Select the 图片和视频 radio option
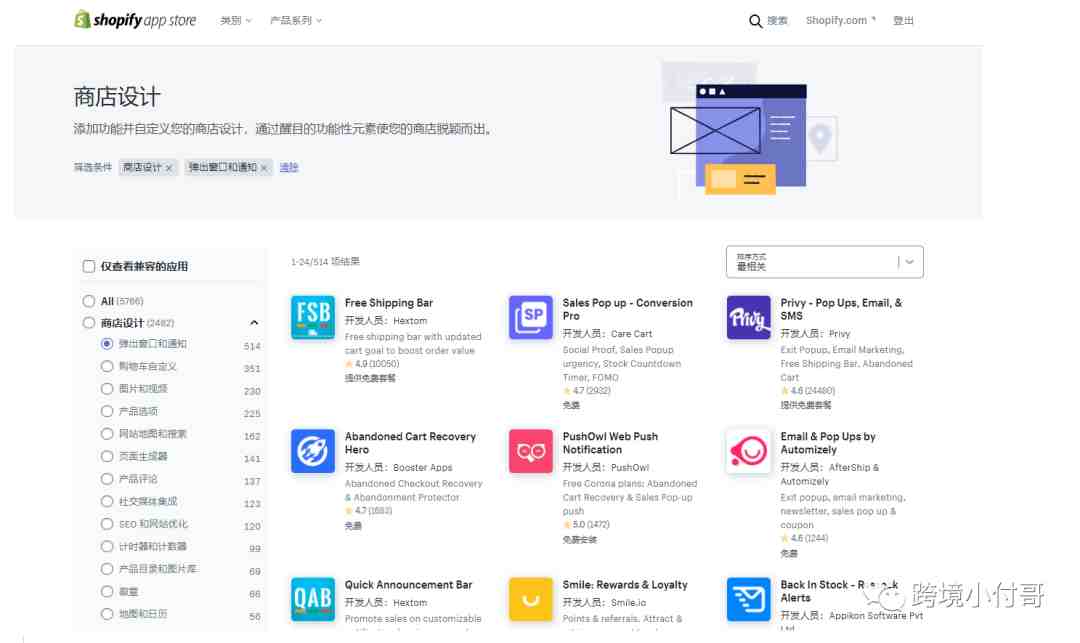This screenshot has height=643, width=1080. click(x=107, y=389)
